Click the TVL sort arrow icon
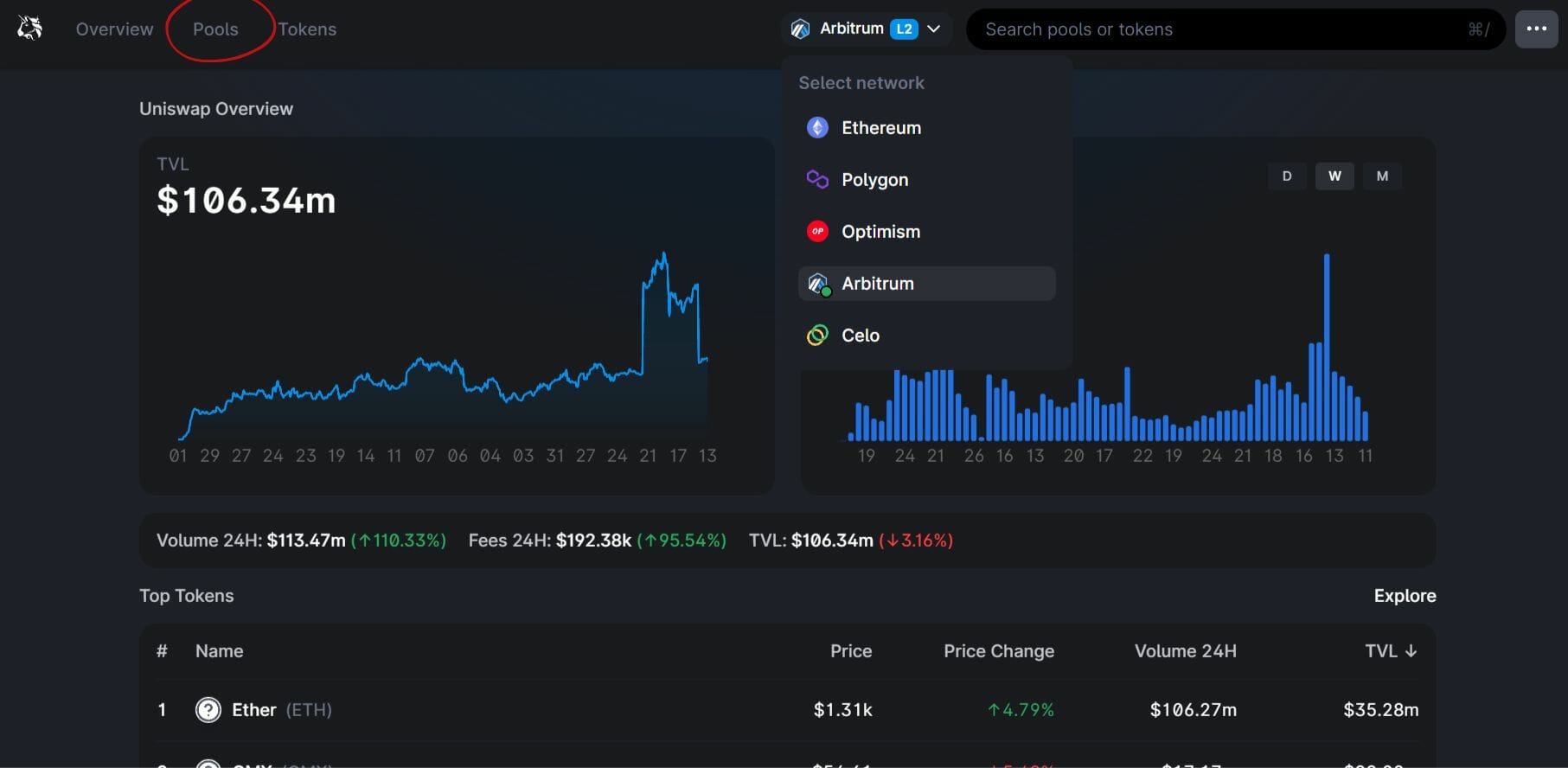This screenshot has width=1568, height=768. [1411, 651]
